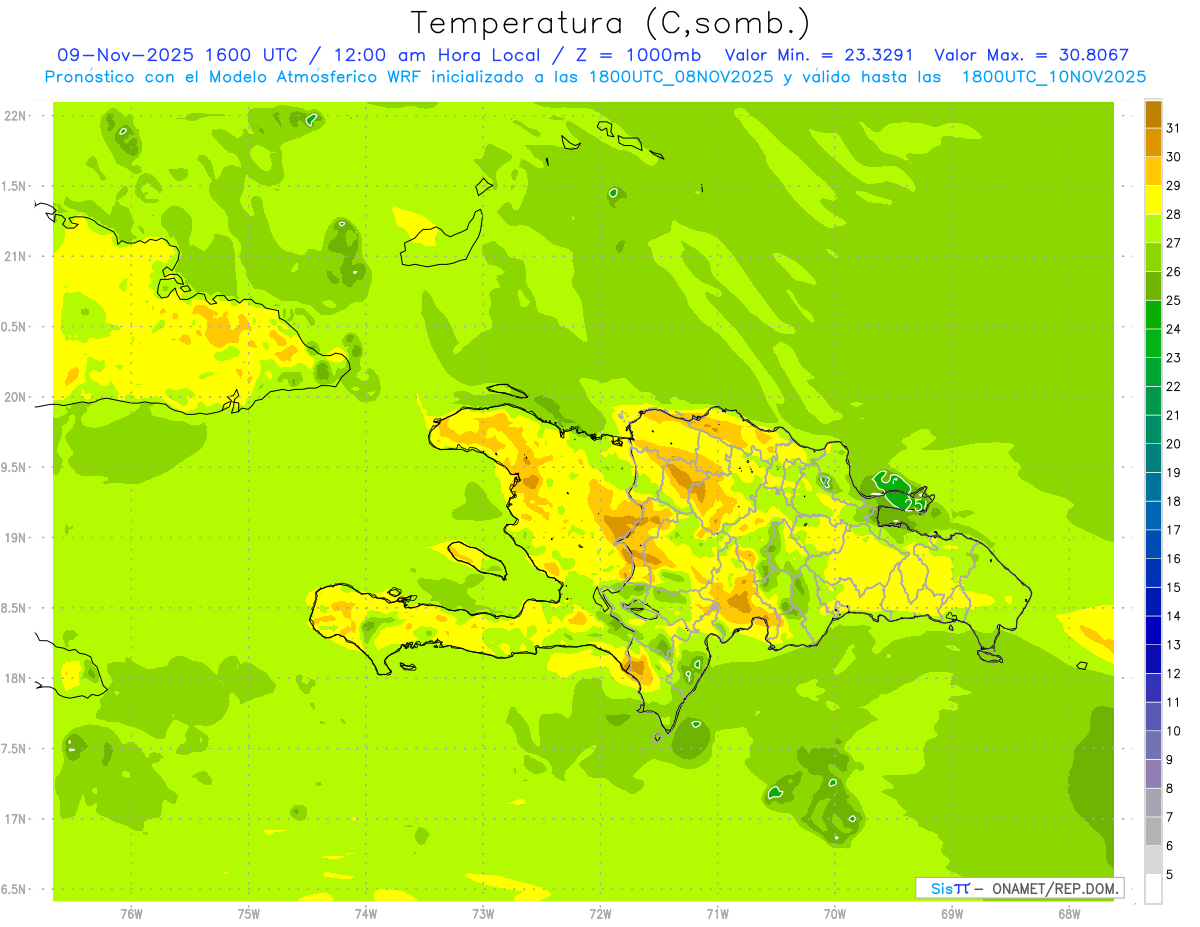Click the '74W' longitude axis label
The width and height of the screenshot is (1200, 927).
coord(366,913)
